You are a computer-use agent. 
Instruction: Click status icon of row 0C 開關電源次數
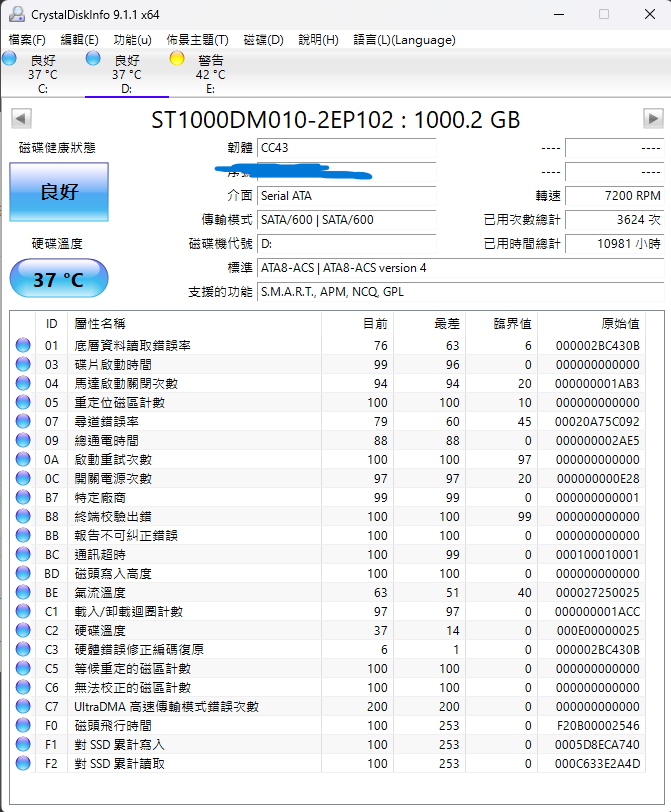tap(23, 478)
